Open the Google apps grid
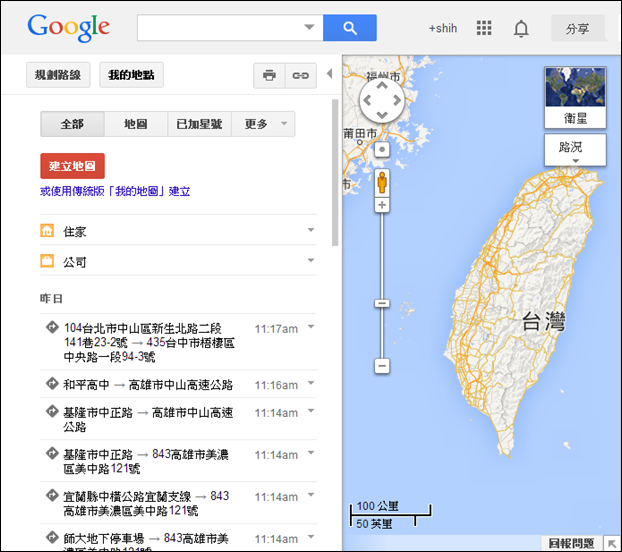This screenshot has width=622, height=552. pyautogui.click(x=484, y=28)
